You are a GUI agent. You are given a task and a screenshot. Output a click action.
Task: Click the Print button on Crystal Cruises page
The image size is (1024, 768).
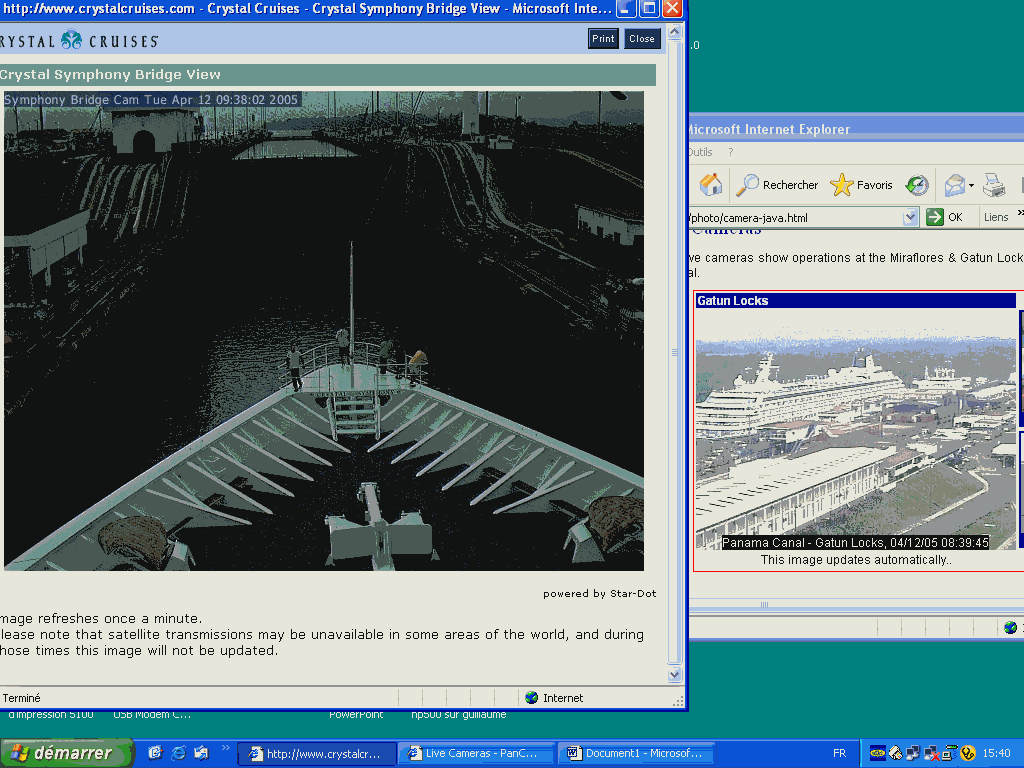pyautogui.click(x=603, y=39)
